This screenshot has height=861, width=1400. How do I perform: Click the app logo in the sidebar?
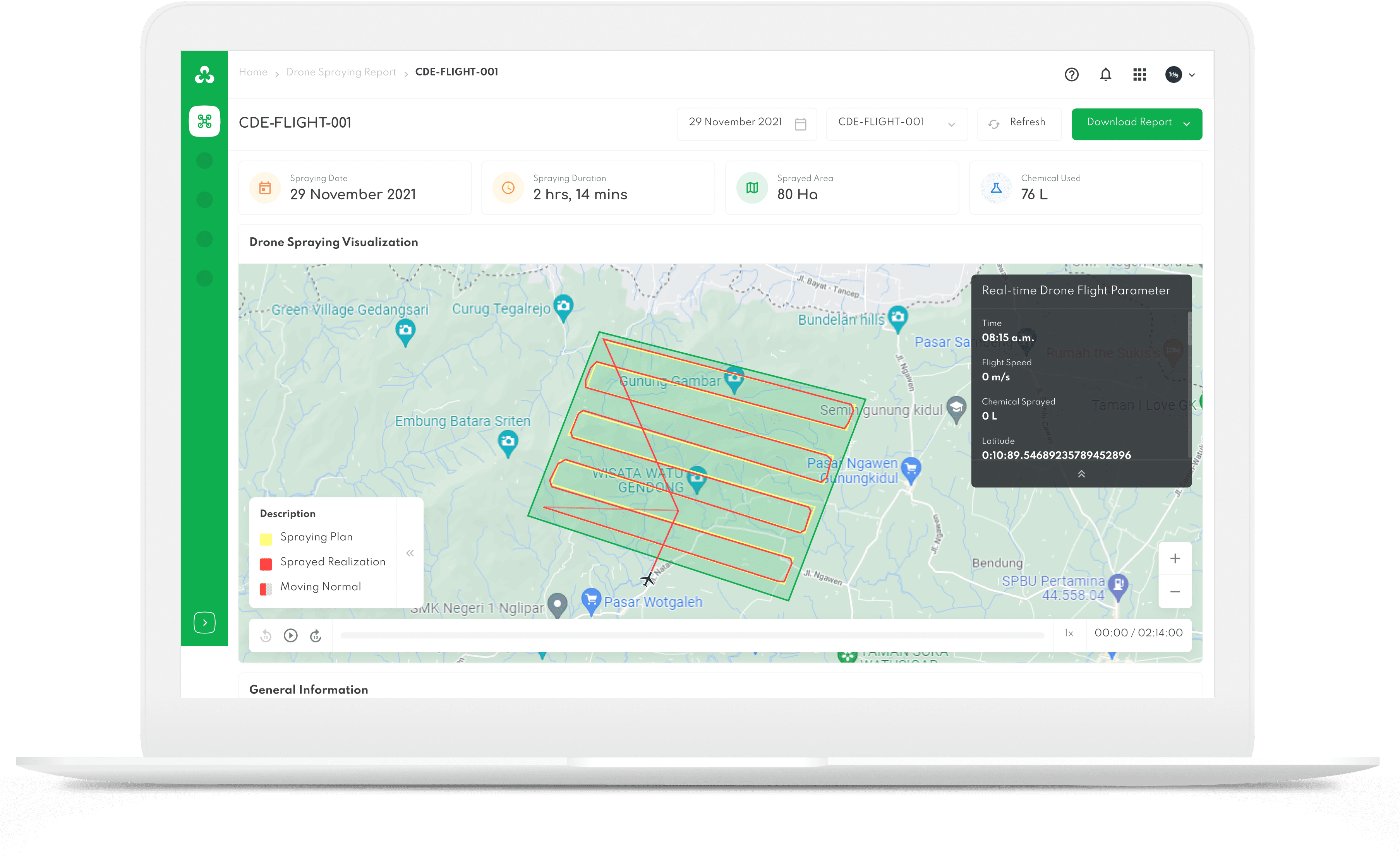[x=204, y=75]
